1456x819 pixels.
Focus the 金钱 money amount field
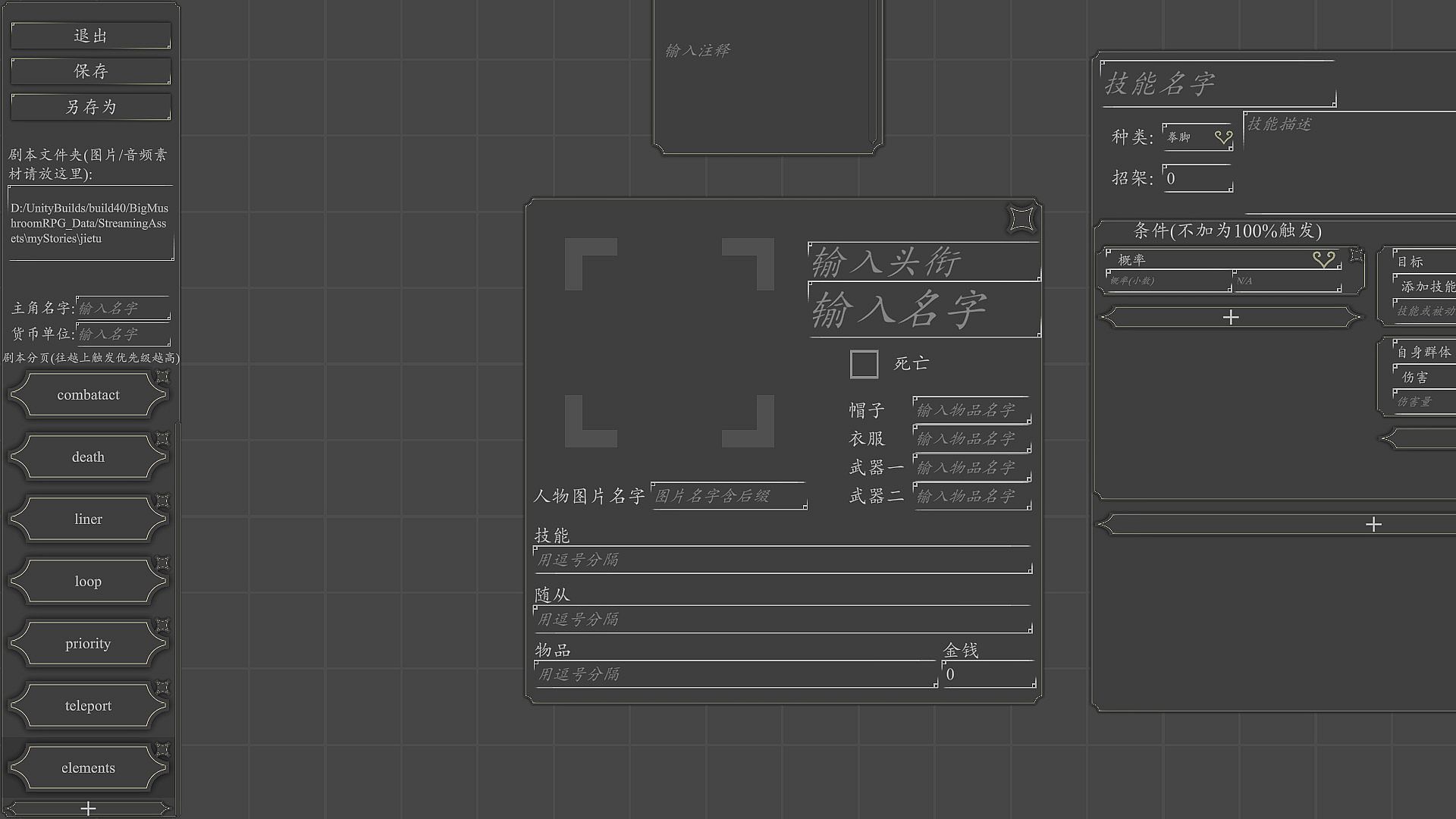(x=988, y=674)
